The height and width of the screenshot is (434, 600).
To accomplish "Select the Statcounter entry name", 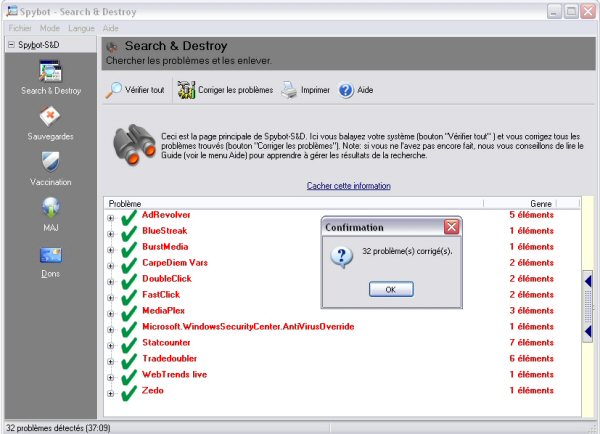I will pos(166,343).
